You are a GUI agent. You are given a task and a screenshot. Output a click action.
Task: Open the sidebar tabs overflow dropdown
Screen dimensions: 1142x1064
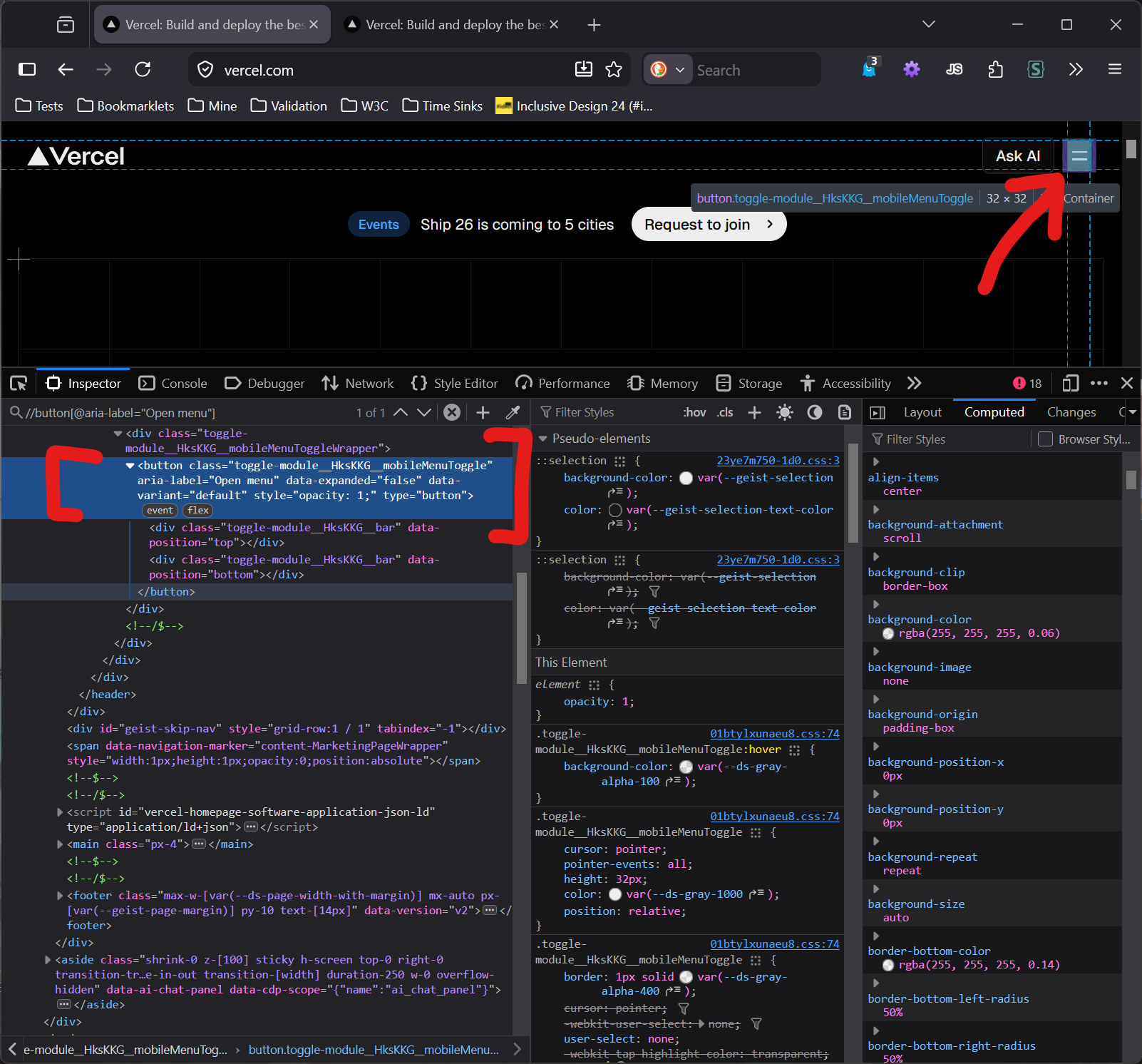1133,412
